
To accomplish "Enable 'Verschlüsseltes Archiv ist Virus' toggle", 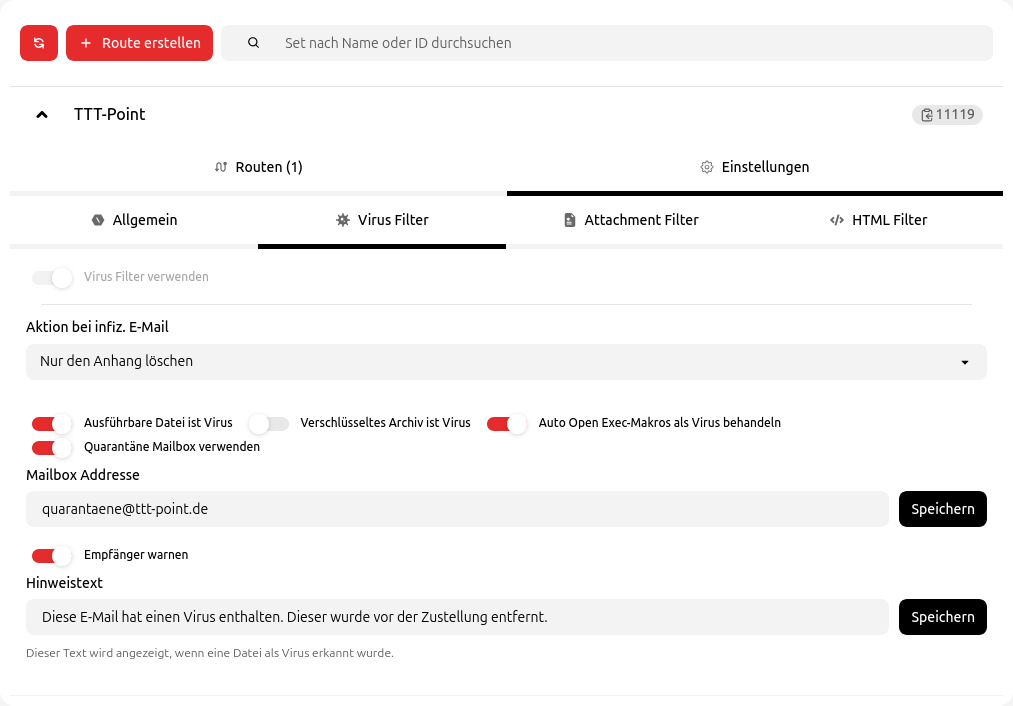I will click(269, 423).
